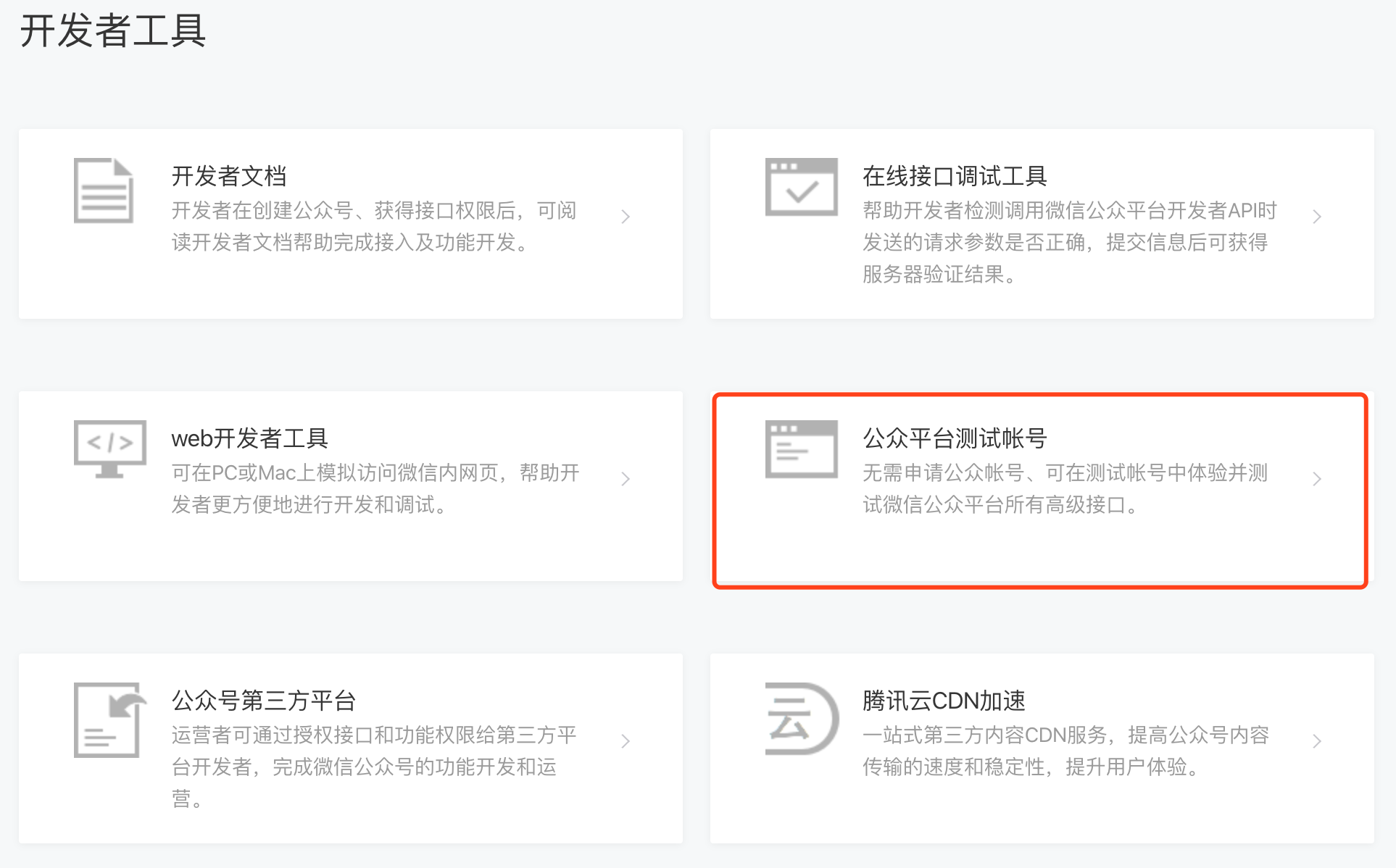
Task: Open the 公众号第三方平台 title link
Action: point(264,701)
